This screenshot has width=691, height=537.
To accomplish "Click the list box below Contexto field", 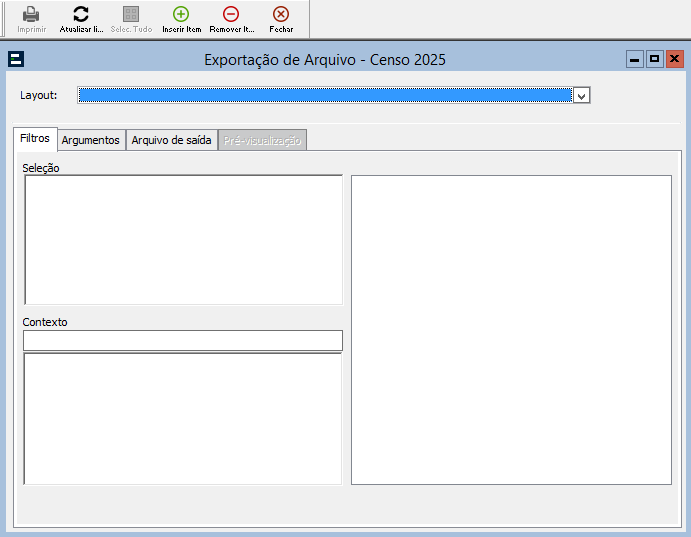I will point(183,418).
